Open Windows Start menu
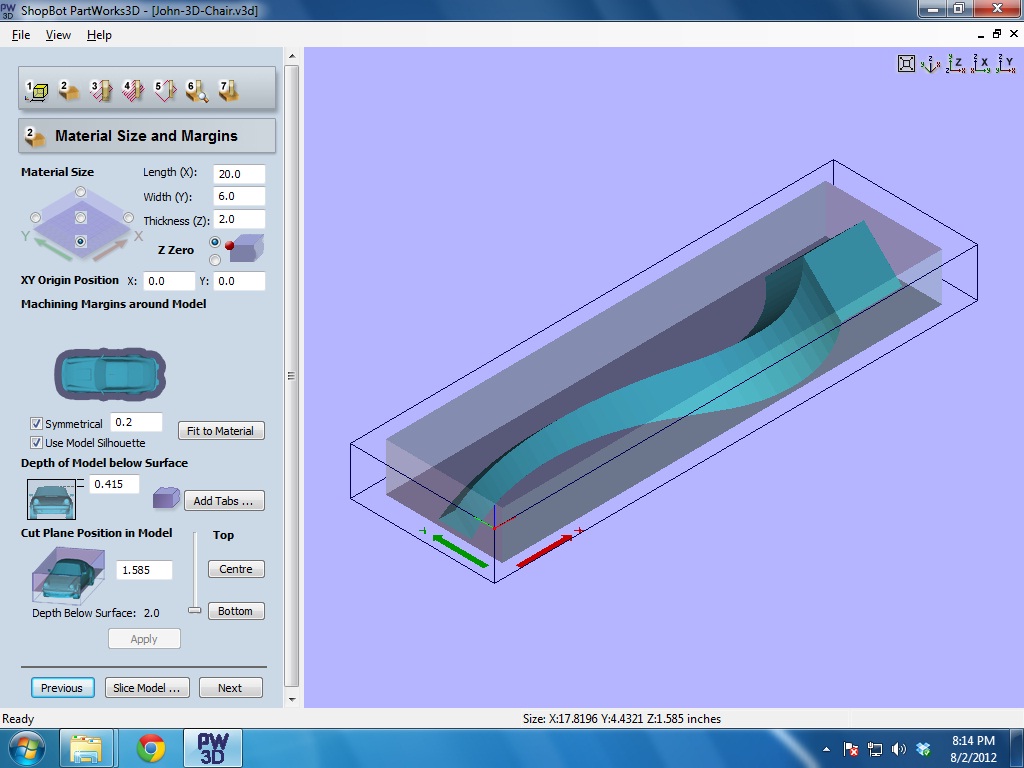The height and width of the screenshot is (768, 1024). (x=26, y=748)
